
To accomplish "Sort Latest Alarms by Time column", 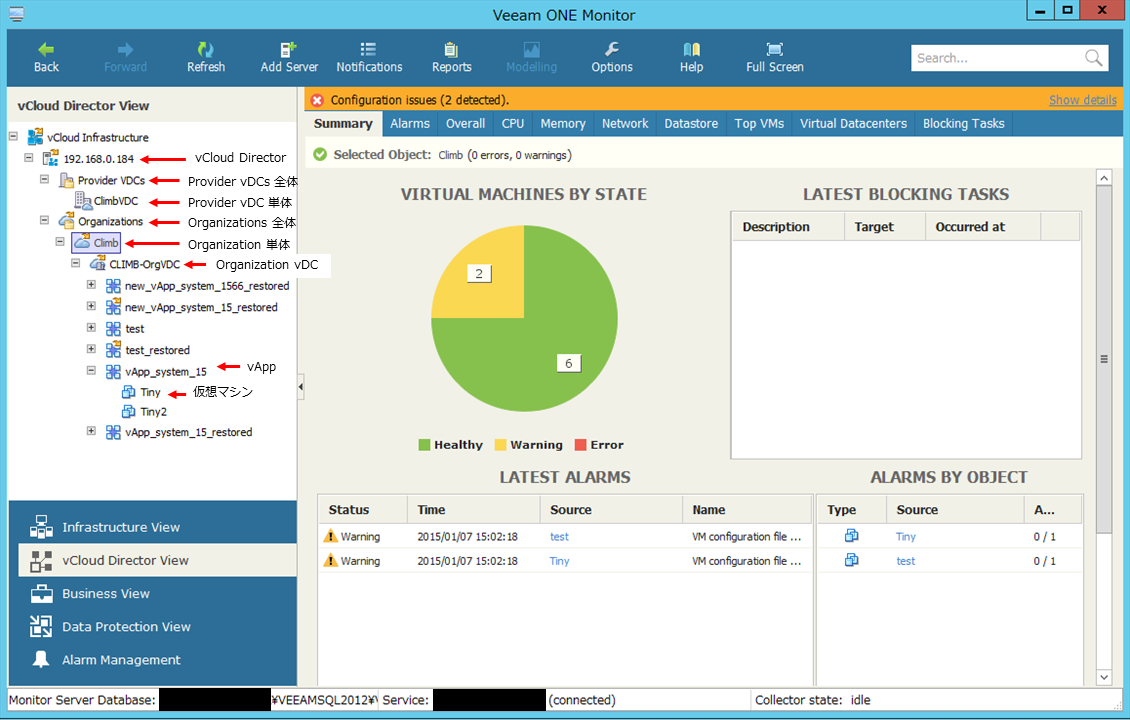I will [x=473, y=510].
